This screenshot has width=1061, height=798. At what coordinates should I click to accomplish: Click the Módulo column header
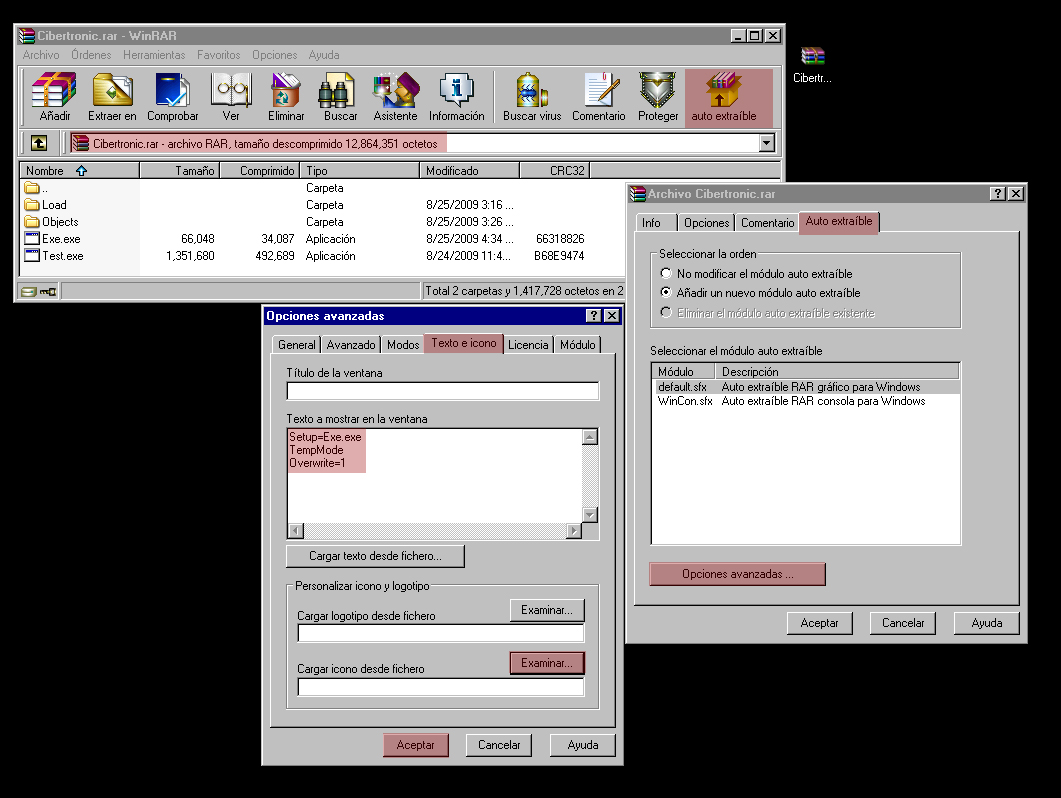[683, 372]
